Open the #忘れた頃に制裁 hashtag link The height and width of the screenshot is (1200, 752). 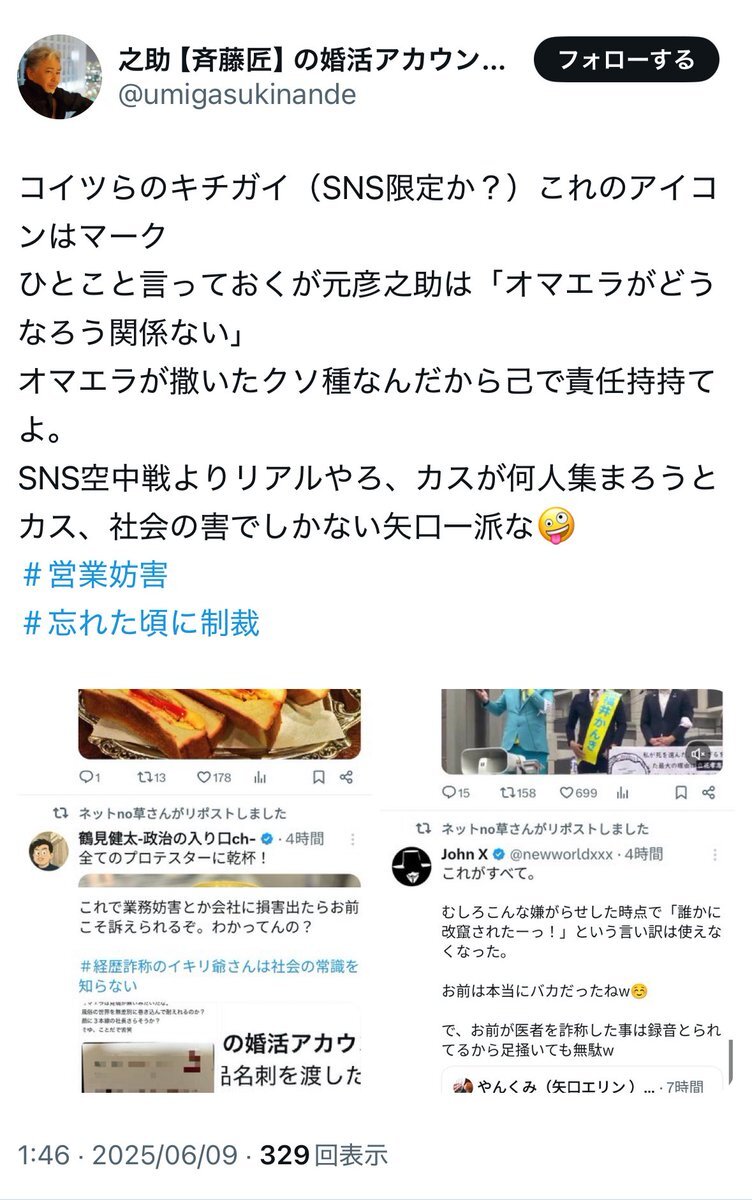(140, 623)
